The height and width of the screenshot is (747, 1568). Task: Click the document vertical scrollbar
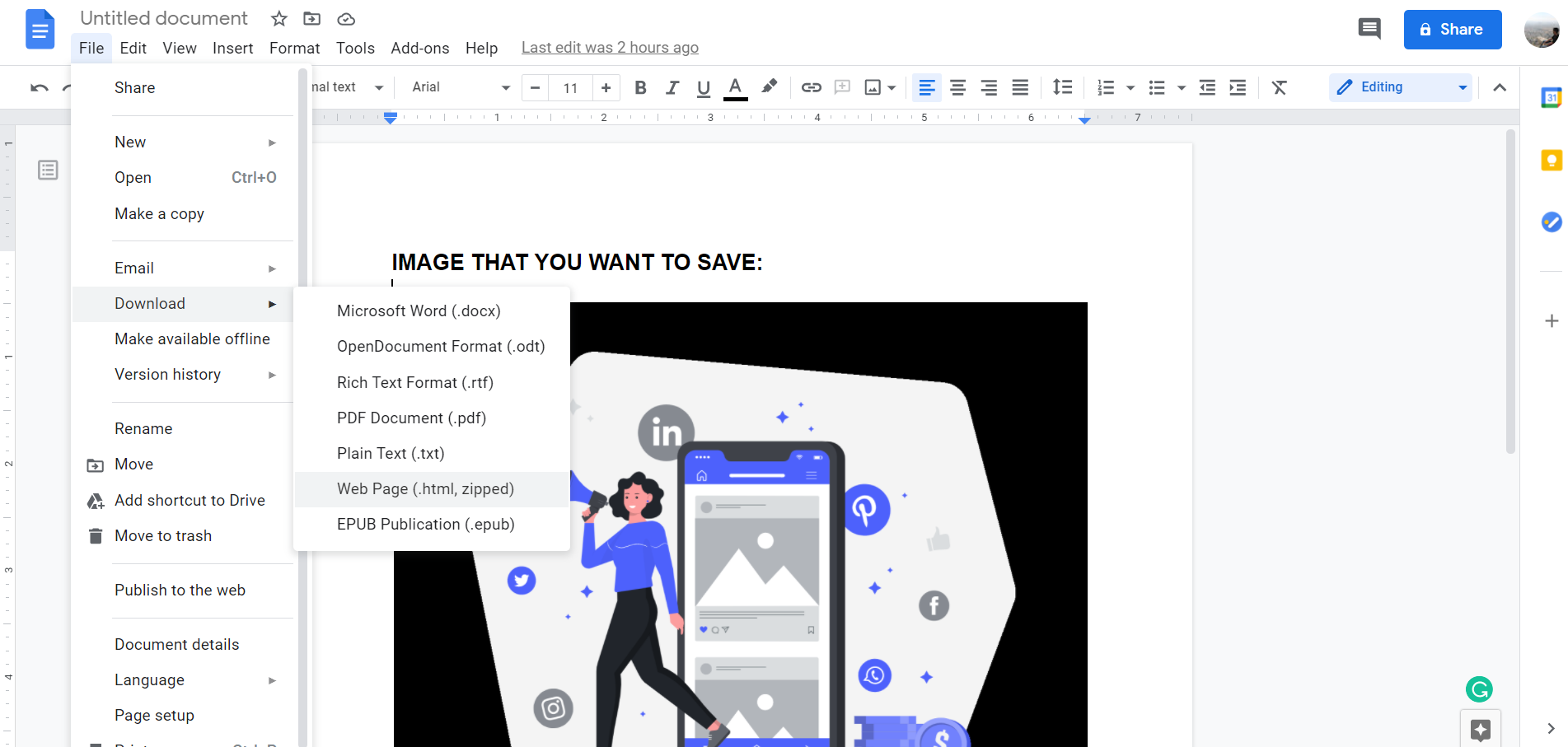tap(1510, 291)
